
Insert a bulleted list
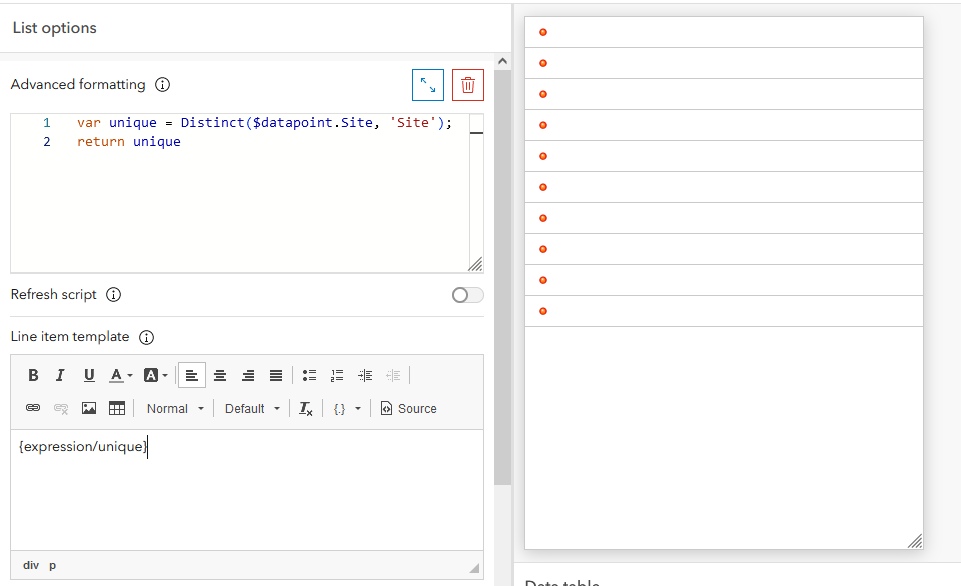click(x=310, y=375)
